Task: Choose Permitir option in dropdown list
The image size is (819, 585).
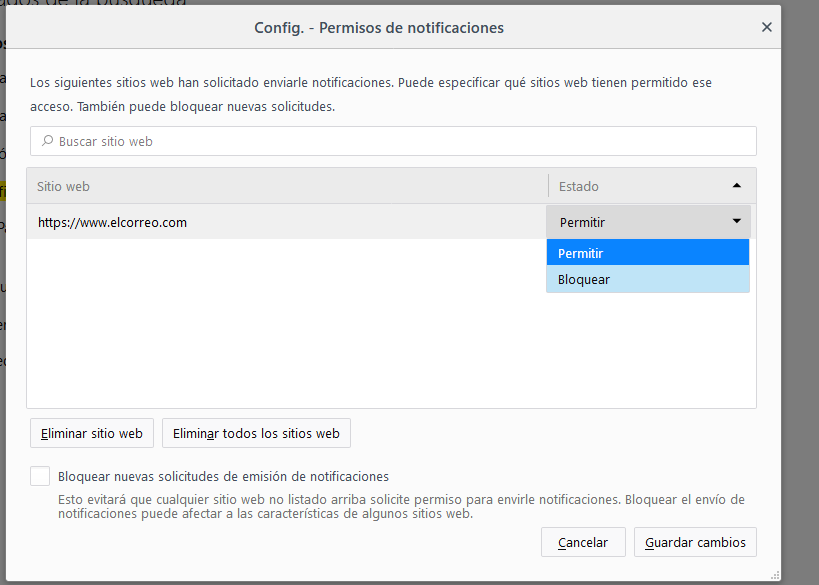Action: (x=648, y=253)
